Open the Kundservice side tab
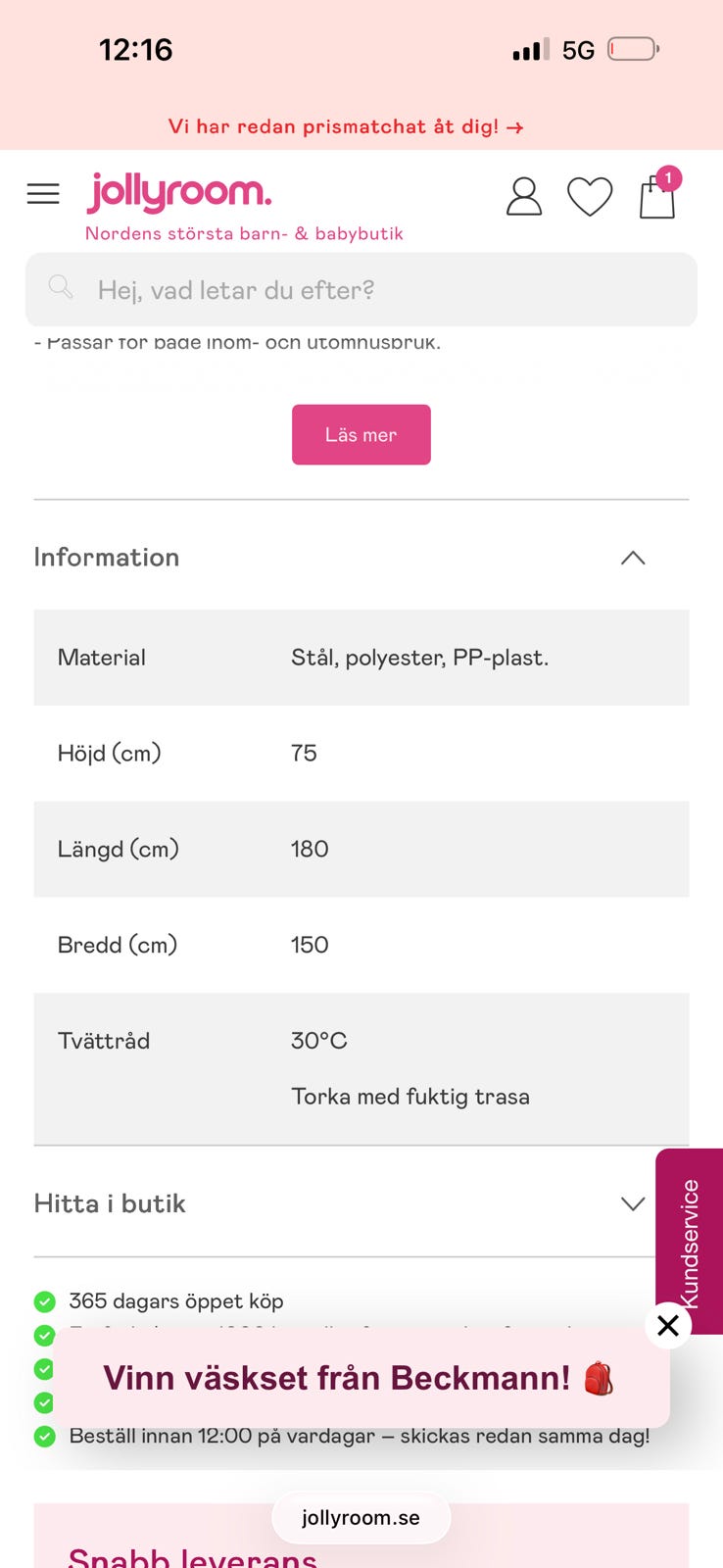The width and height of the screenshot is (723, 1568). [690, 1242]
